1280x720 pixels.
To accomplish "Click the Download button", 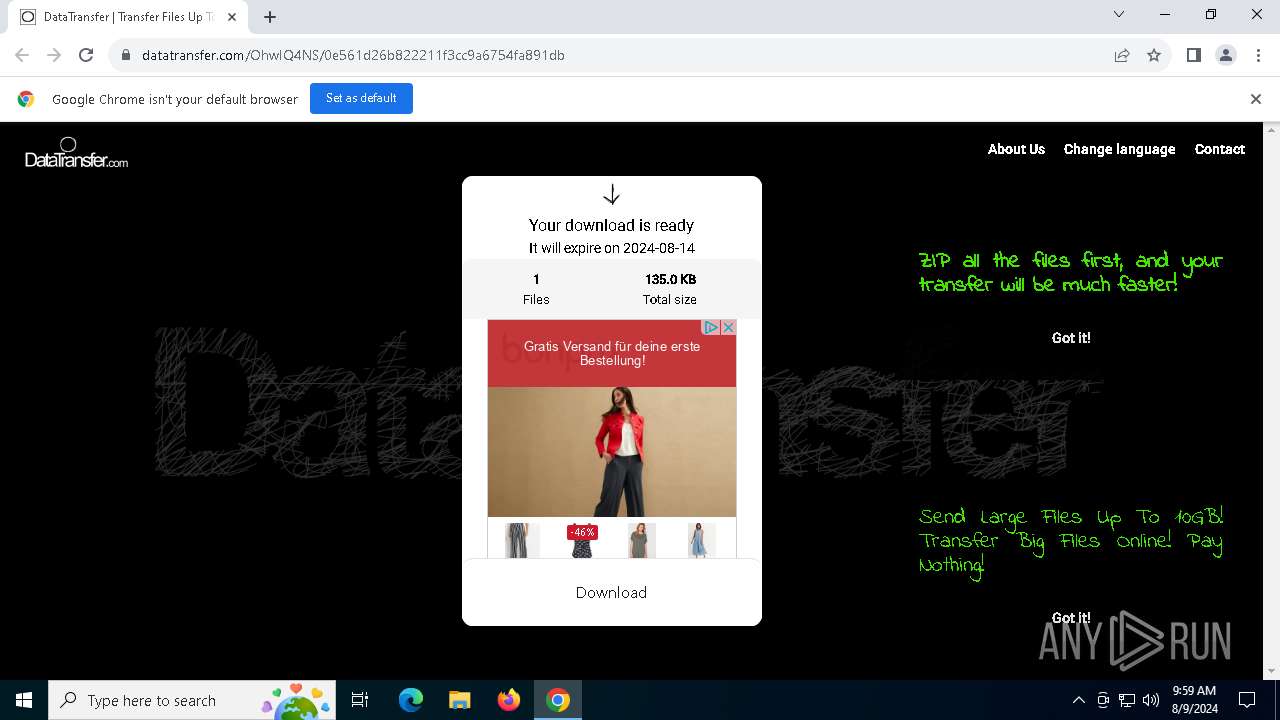I will [x=611, y=592].
